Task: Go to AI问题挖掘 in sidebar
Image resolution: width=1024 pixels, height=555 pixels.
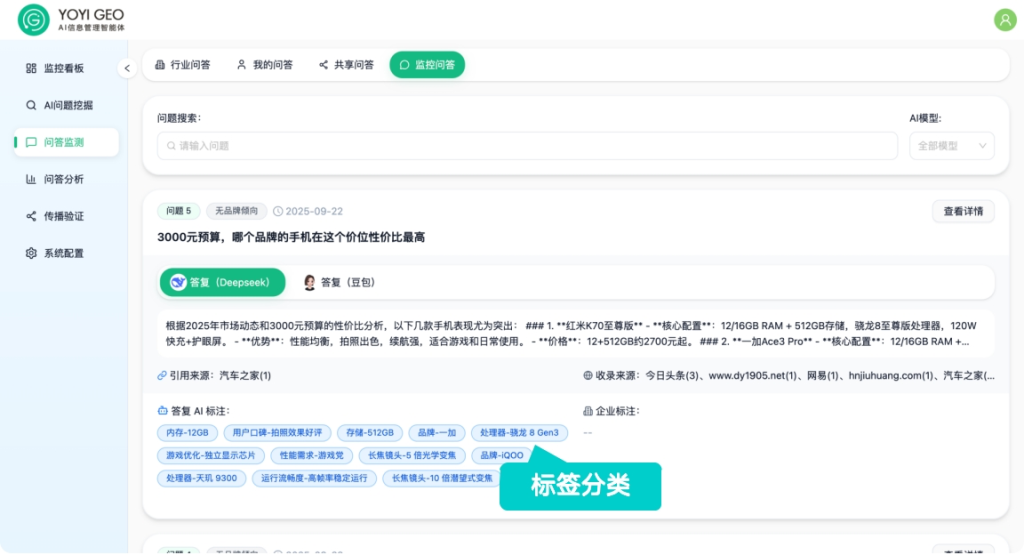Action: [67, 105]
